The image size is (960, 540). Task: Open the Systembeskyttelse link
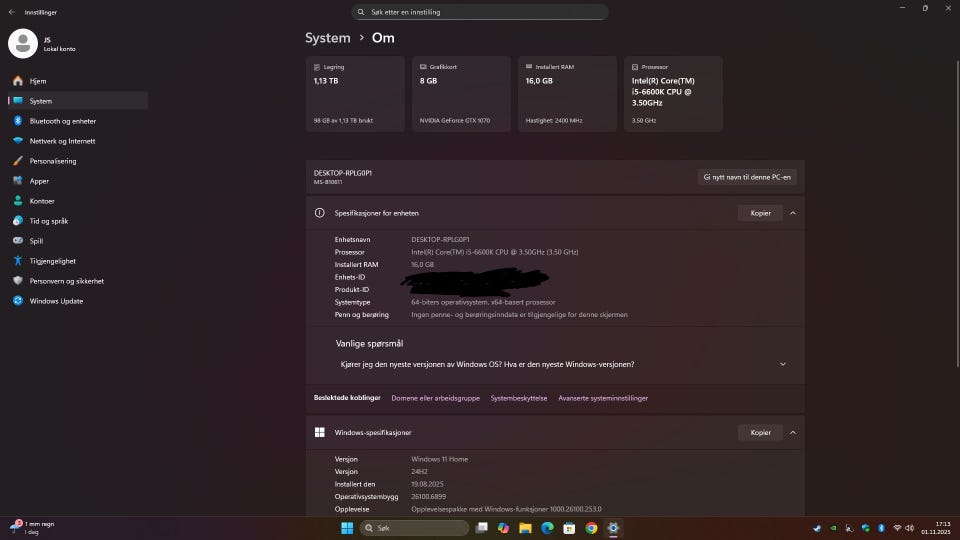(519, 398)
